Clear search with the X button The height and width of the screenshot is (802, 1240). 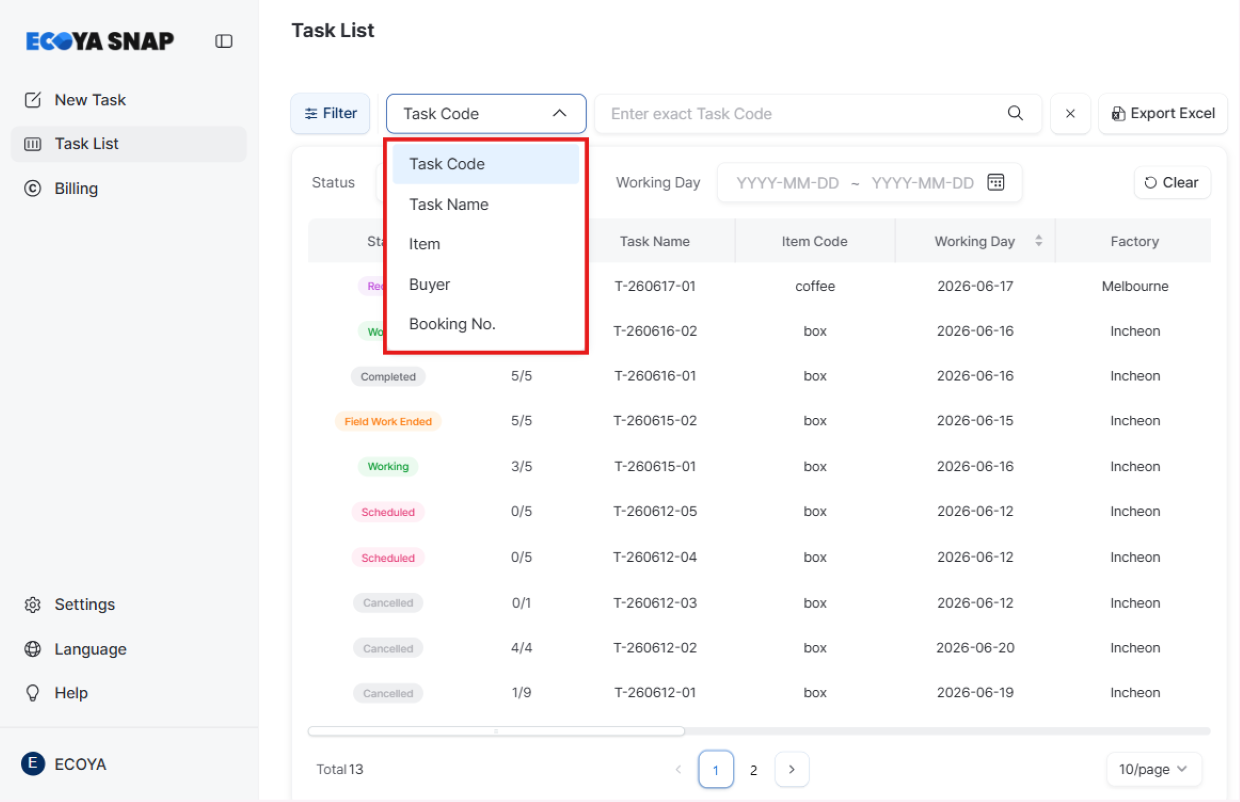1070,114
